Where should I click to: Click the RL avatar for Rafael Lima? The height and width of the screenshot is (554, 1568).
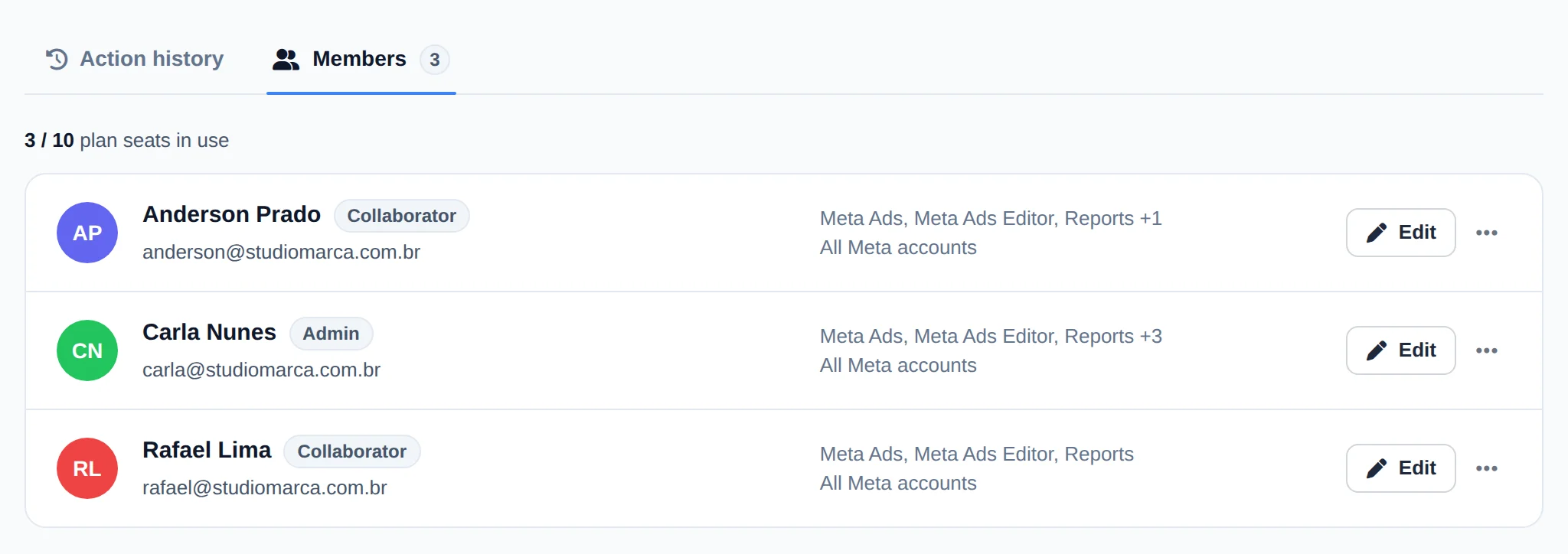pos(87,468)
